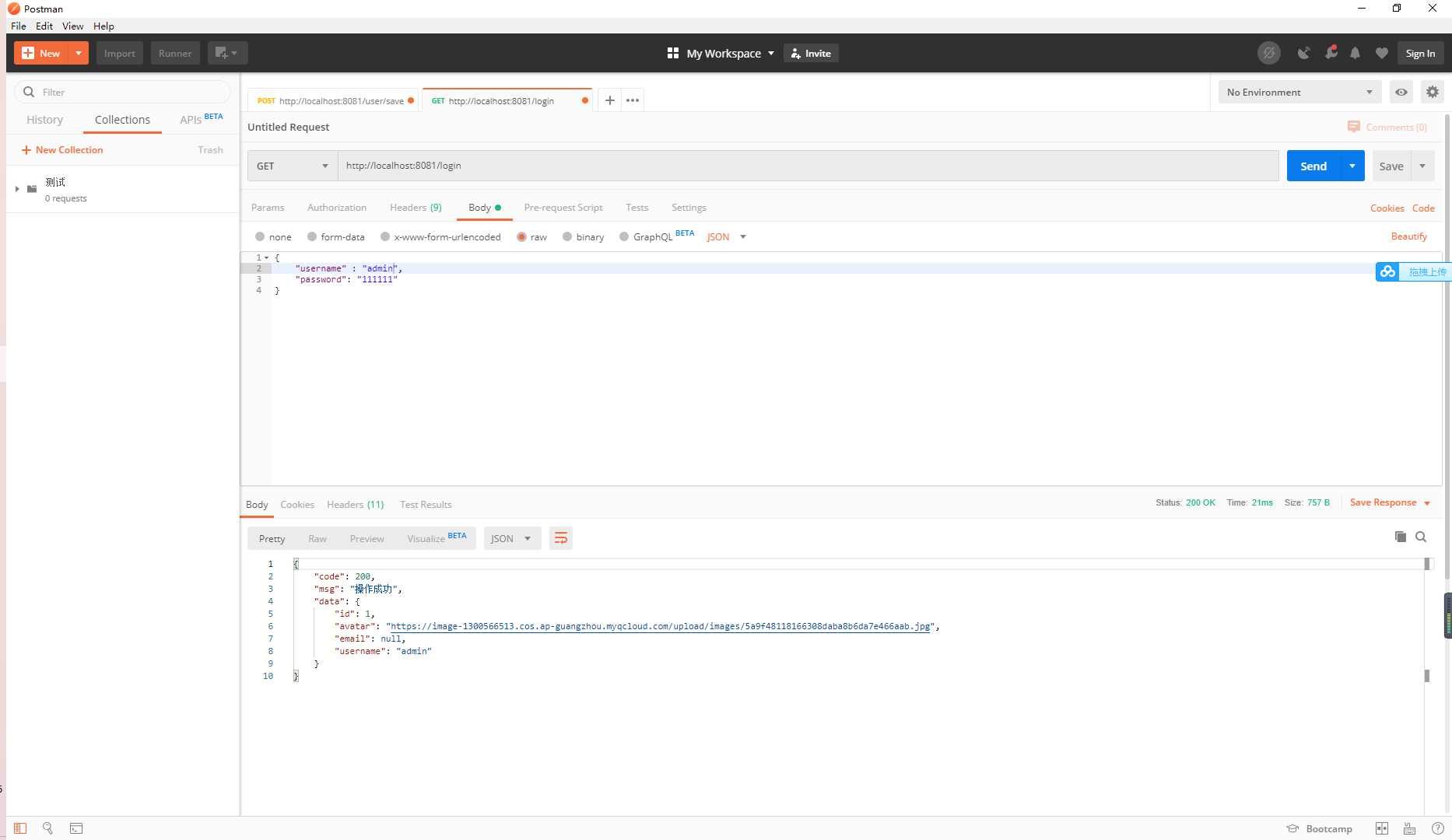Select Raw response view

317,538
